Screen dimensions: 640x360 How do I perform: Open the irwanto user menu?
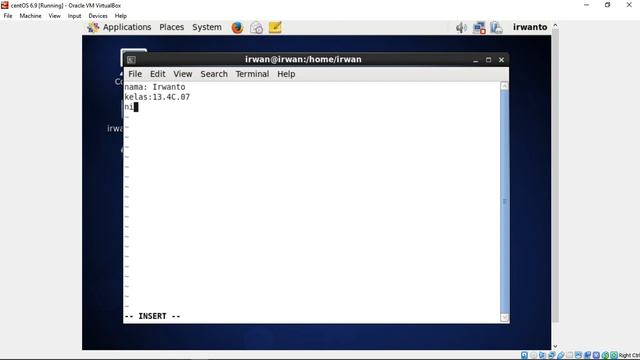pos(530,27)
